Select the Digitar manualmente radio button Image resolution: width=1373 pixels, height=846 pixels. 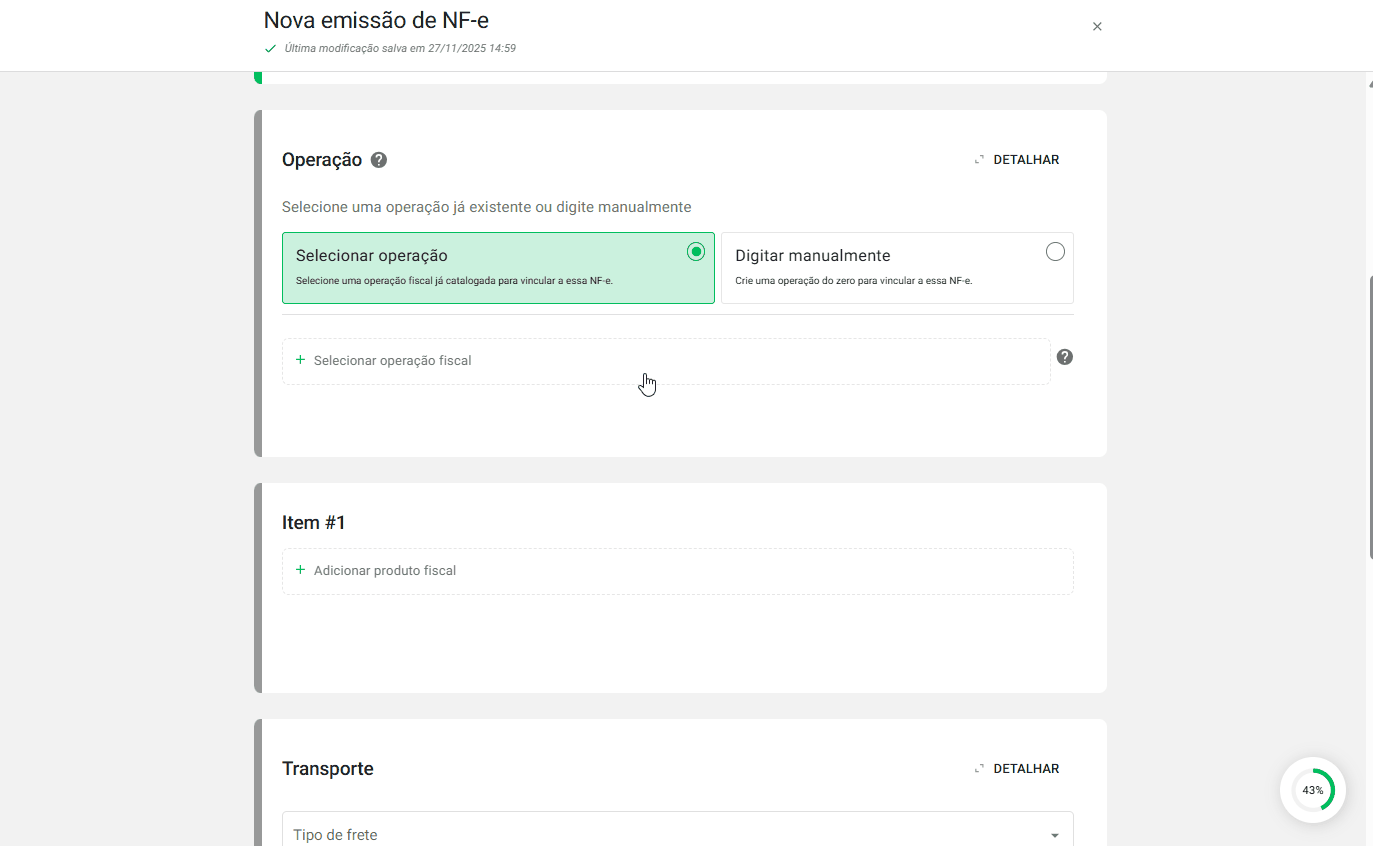pos(1055,252)
